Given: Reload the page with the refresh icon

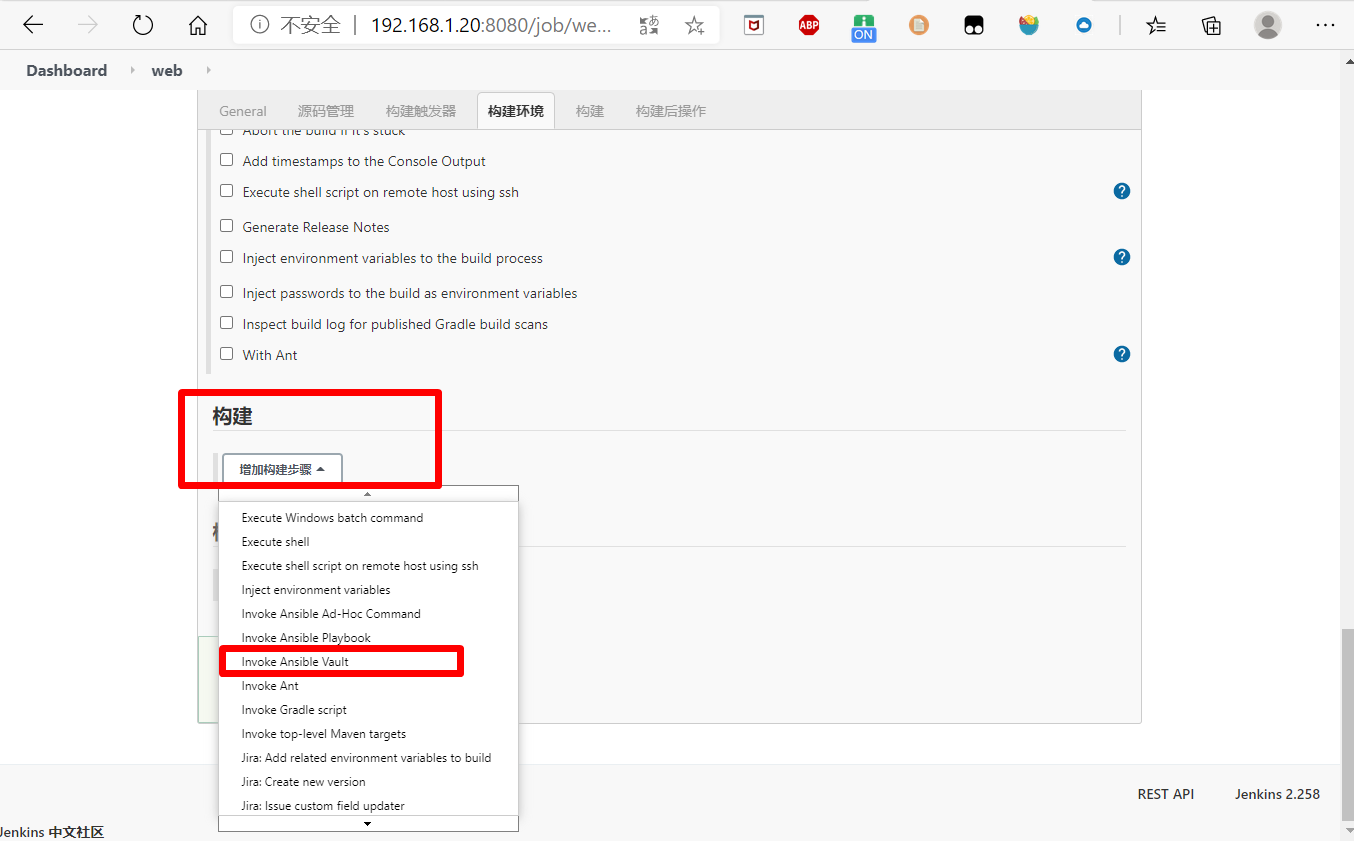Looking at the screenshot, I should pos(143,26).
